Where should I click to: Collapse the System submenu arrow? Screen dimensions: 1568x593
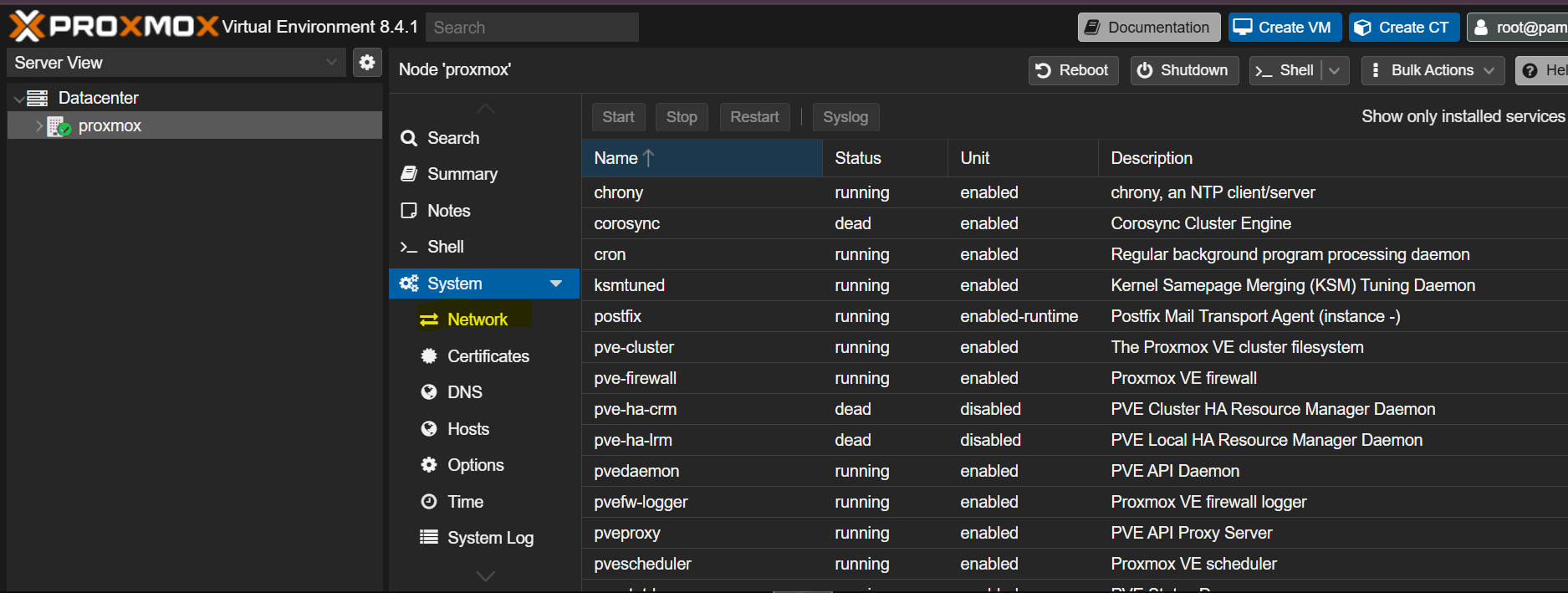[x=556, y=284]
